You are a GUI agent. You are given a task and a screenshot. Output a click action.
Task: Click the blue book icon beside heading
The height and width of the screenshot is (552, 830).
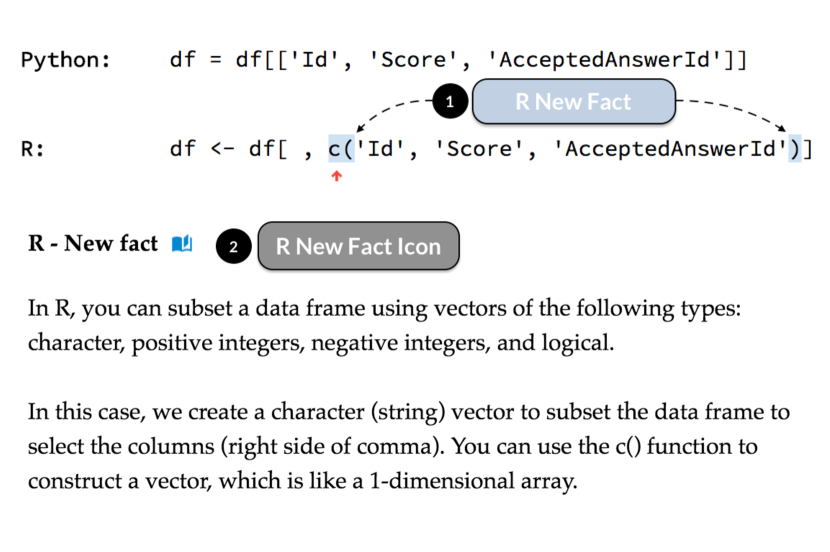pyautogui.click(x=182, y=244)
